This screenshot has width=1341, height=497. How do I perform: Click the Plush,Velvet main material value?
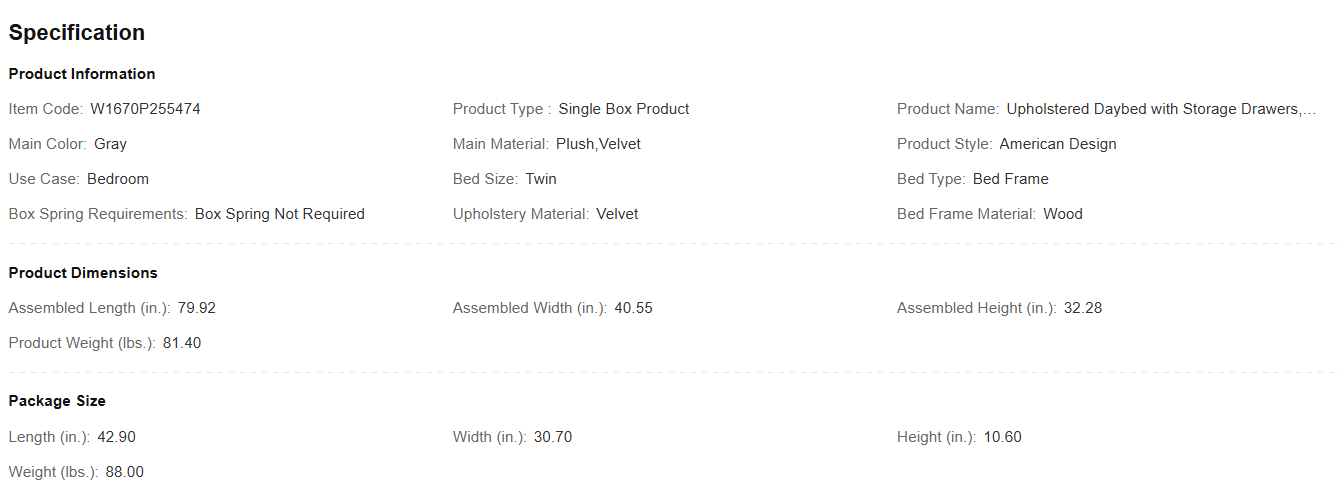tap(598, 144)
